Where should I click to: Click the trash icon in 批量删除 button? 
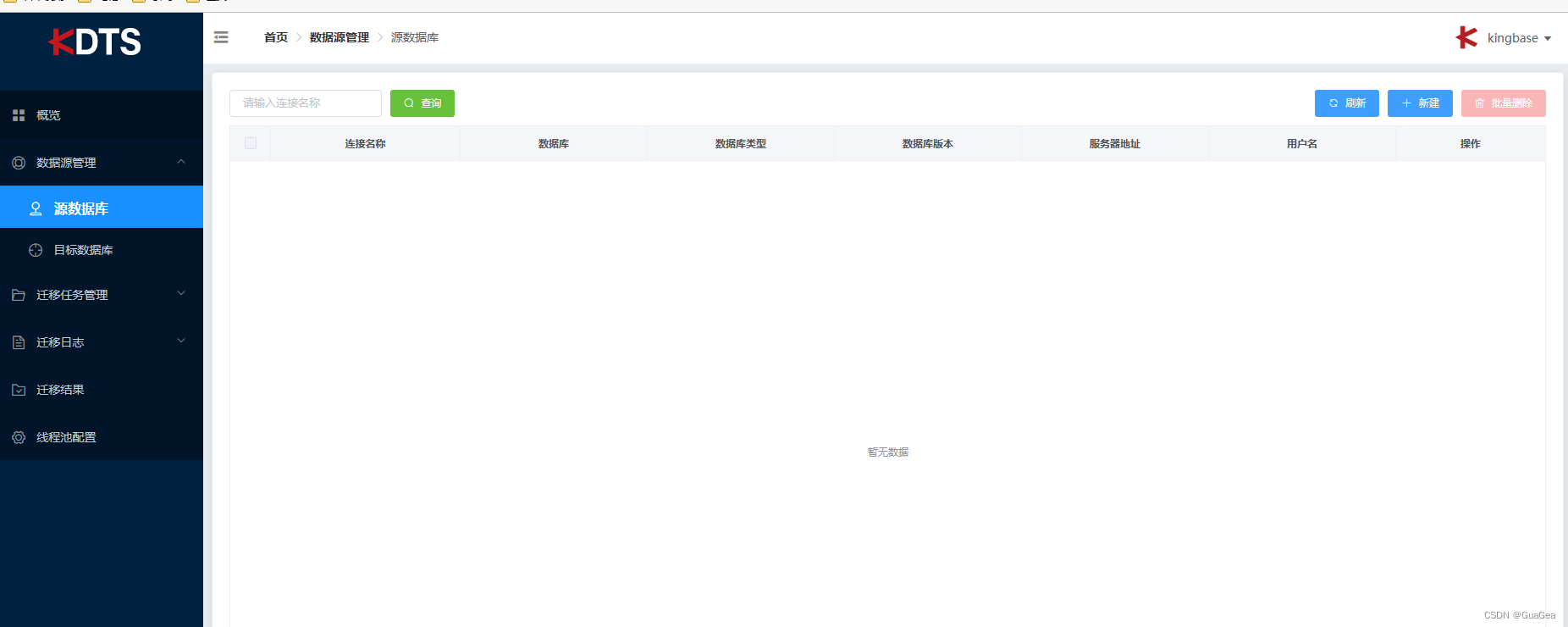[1480, 103]
